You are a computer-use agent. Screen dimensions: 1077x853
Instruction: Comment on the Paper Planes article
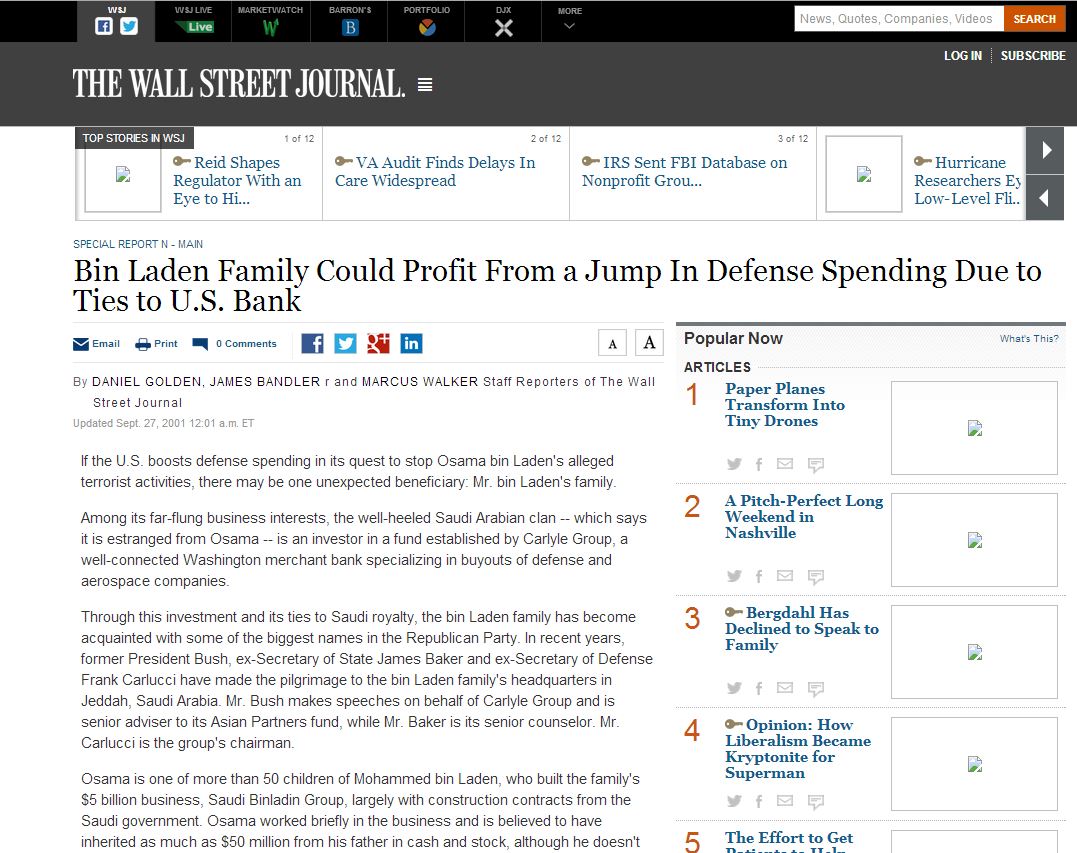click(816, 466)
